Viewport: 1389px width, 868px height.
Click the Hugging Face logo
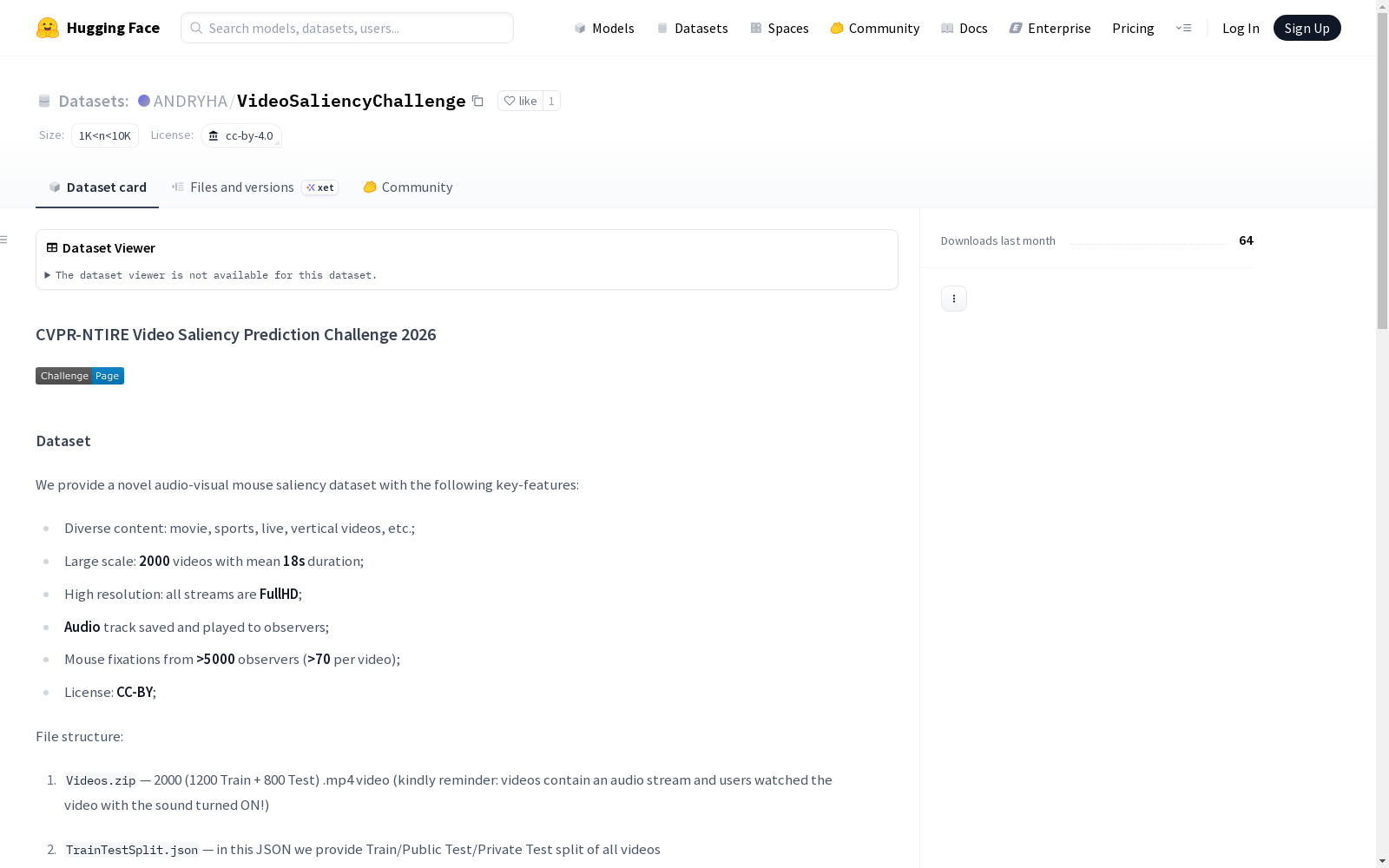(98, 28)
